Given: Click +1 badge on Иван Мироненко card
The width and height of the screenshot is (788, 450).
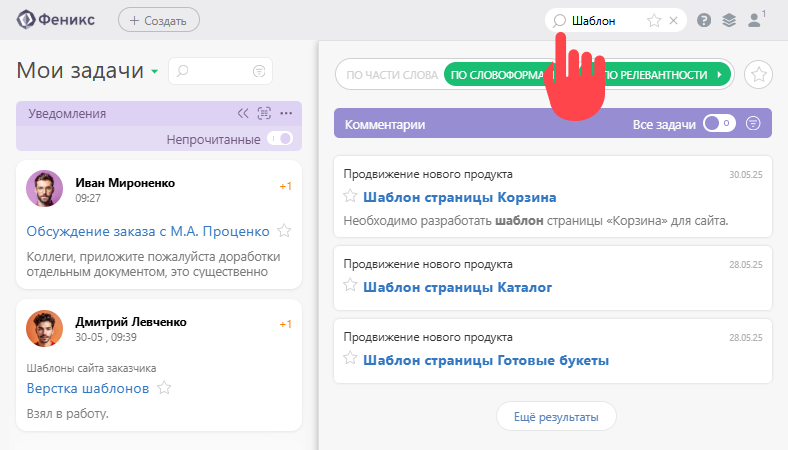Looking at the screenshot, I should pos(285,187).
